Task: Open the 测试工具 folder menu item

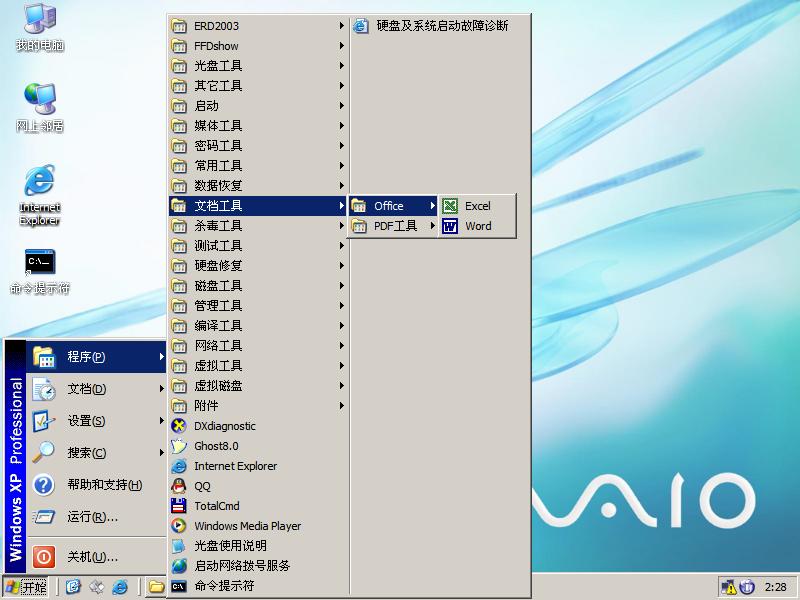Action: pos(259,245)
